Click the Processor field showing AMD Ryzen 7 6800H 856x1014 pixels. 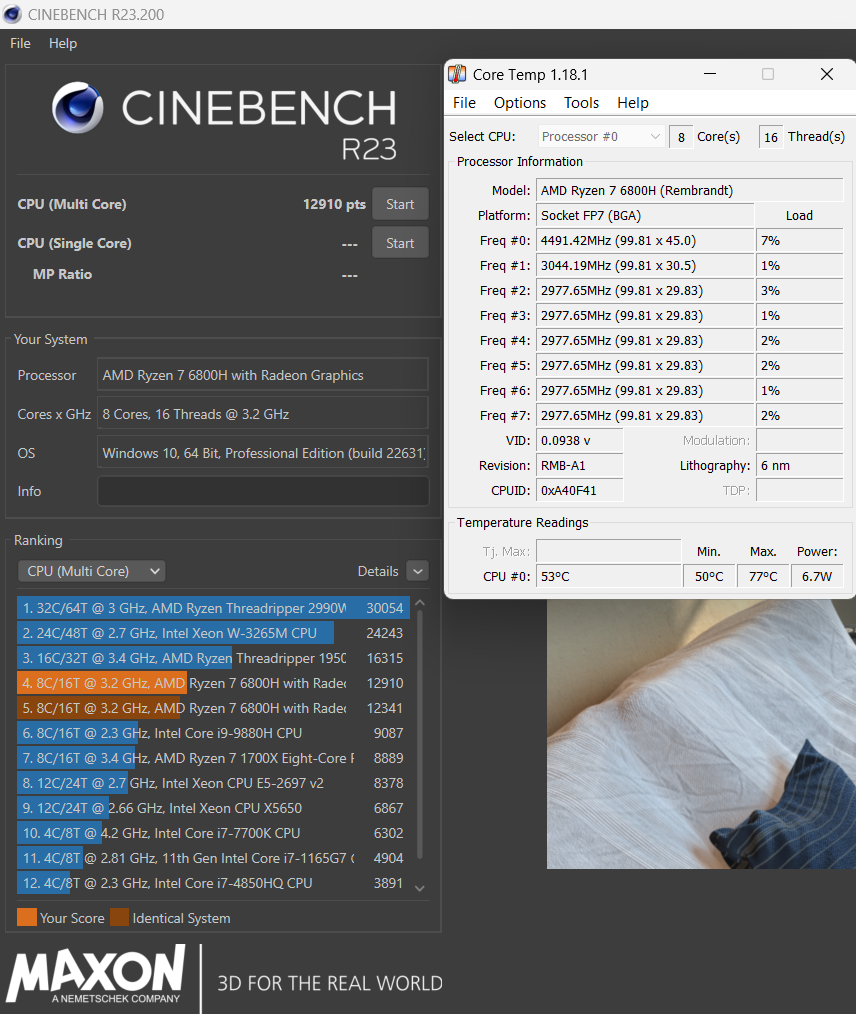tap(262, 375)
